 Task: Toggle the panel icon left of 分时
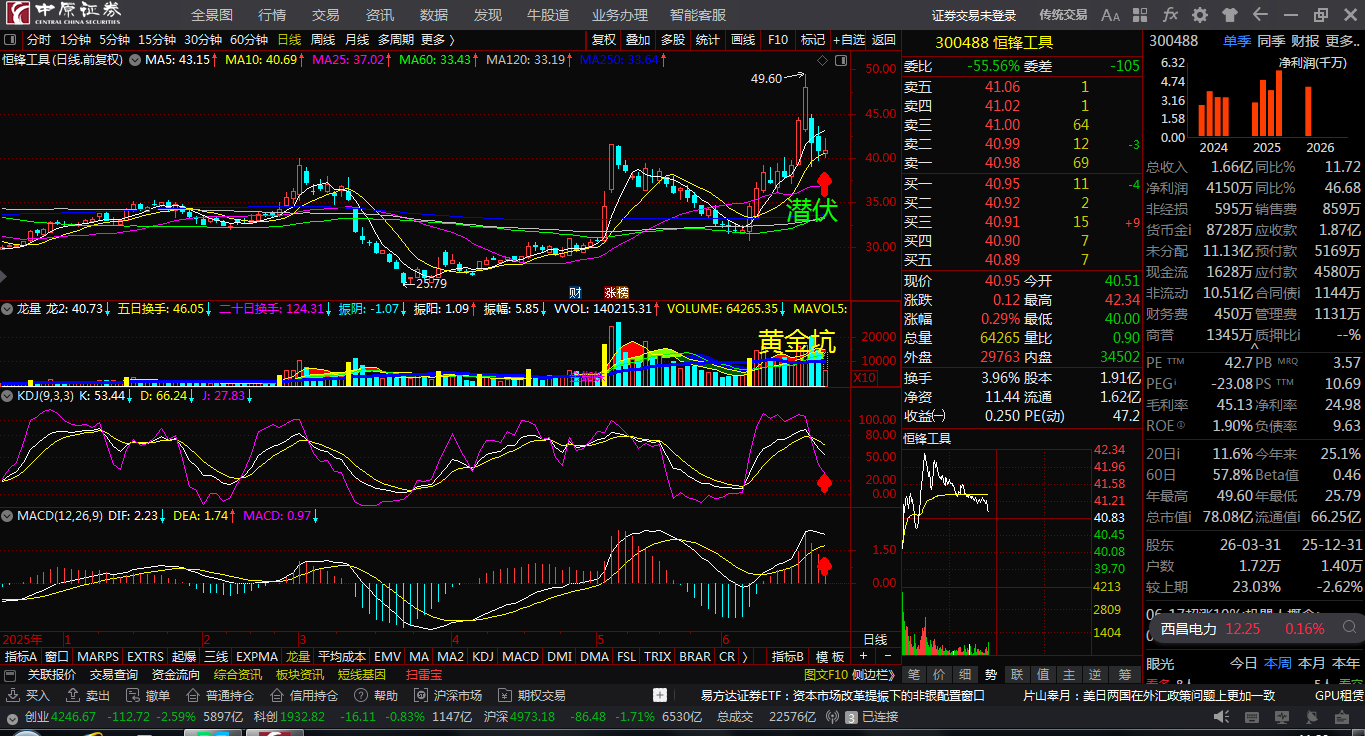click(x=11, y=40)
